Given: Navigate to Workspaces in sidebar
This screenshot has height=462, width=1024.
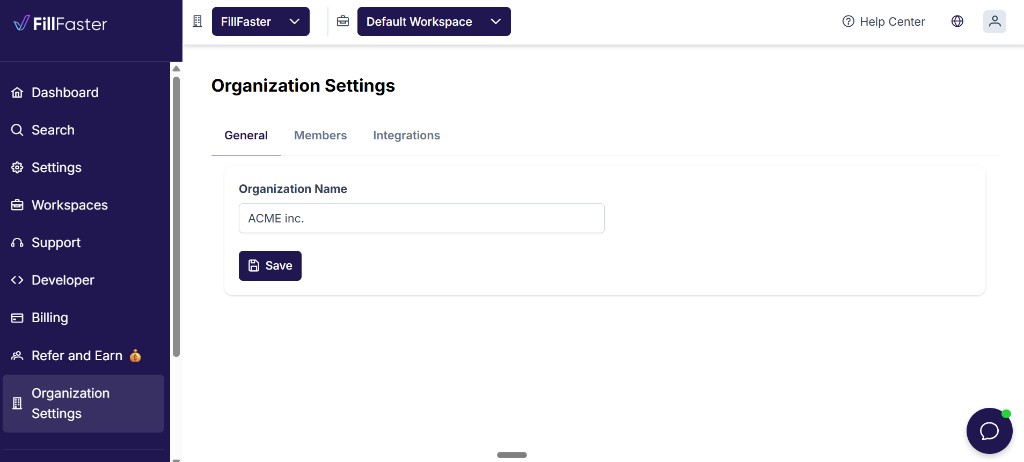Looking at the screenshot, I should (x=84, y=205).
